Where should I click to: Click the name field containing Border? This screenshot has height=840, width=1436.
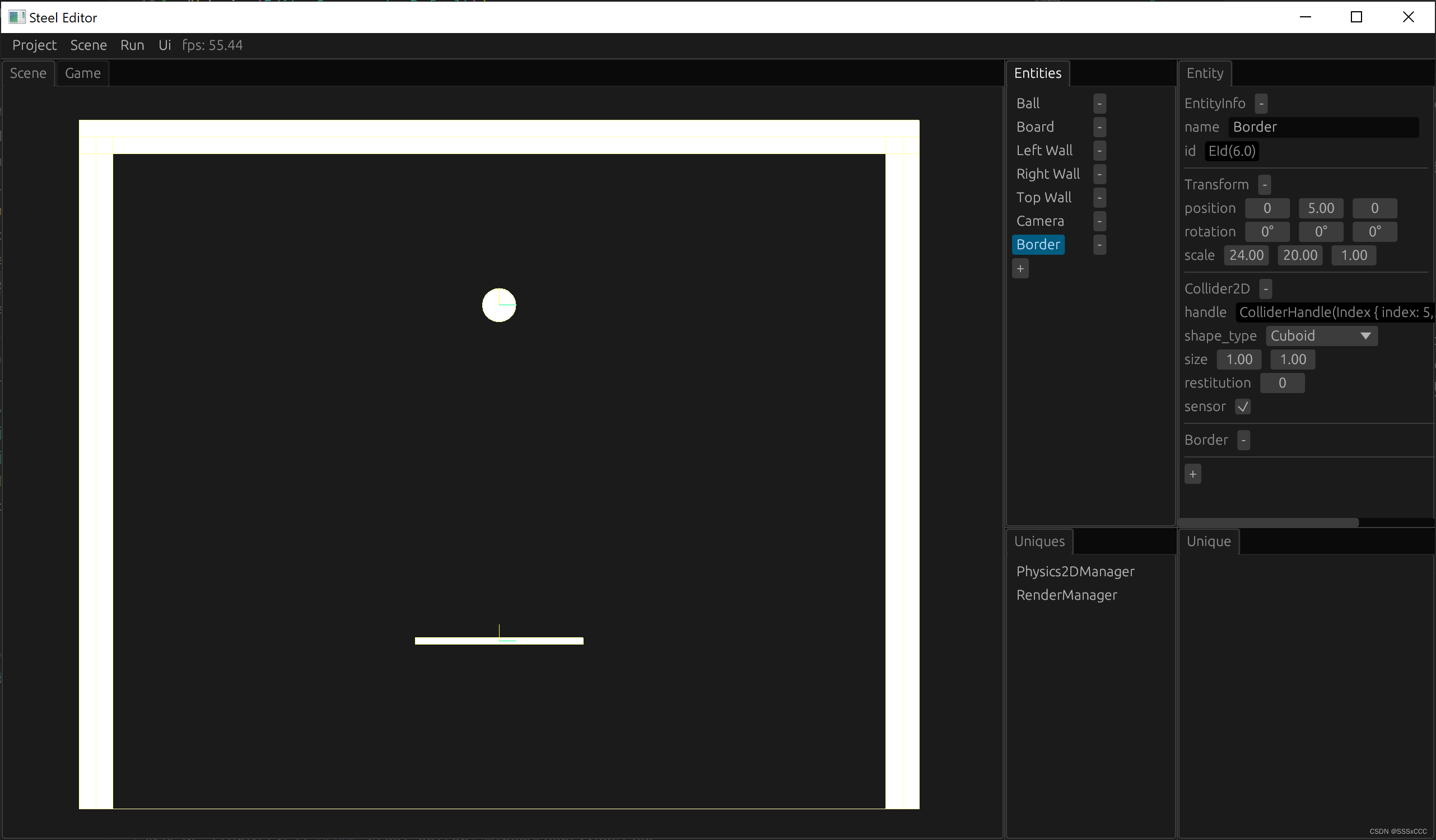coord(1323,127)
